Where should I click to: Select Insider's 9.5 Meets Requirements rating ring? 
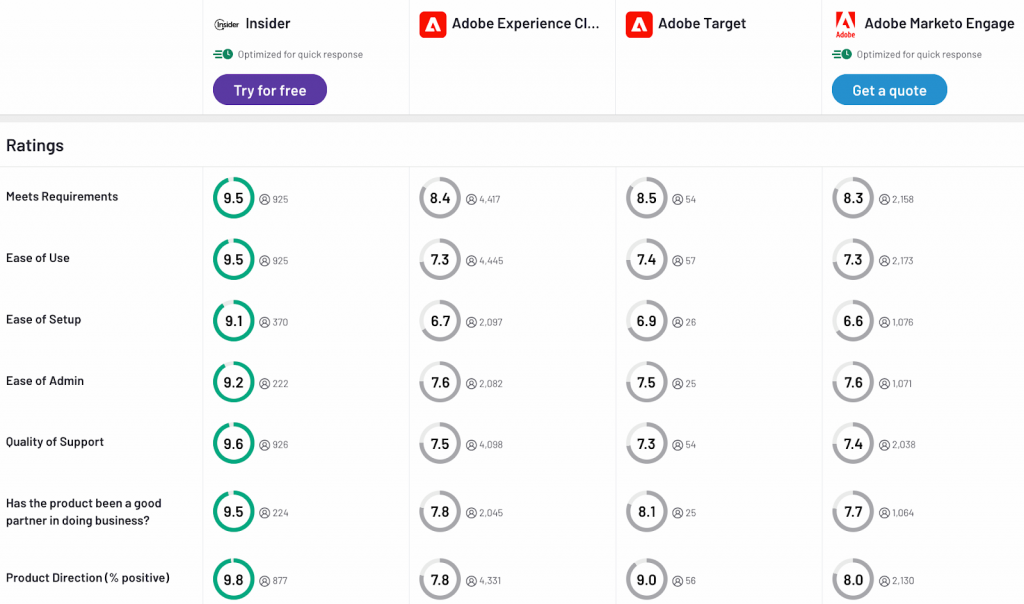click(233, 198)
